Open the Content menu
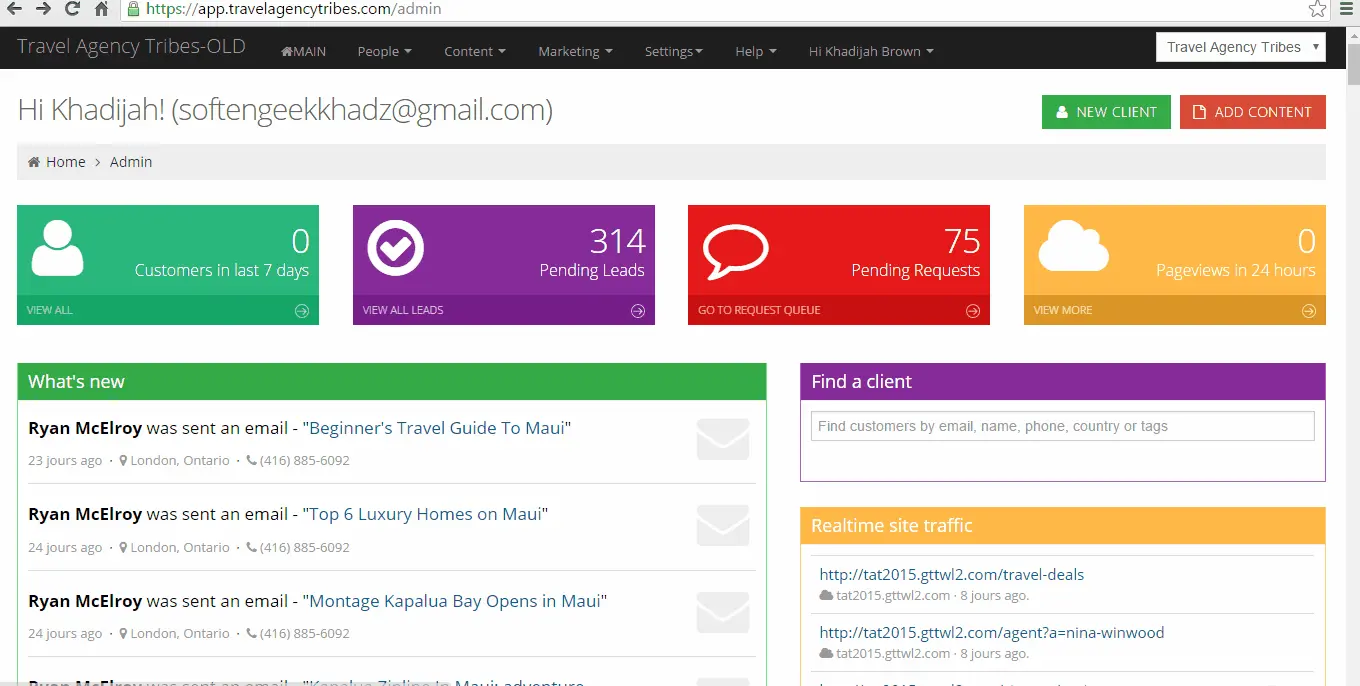The image size is (1360, 686). click(x=475, y=51)
